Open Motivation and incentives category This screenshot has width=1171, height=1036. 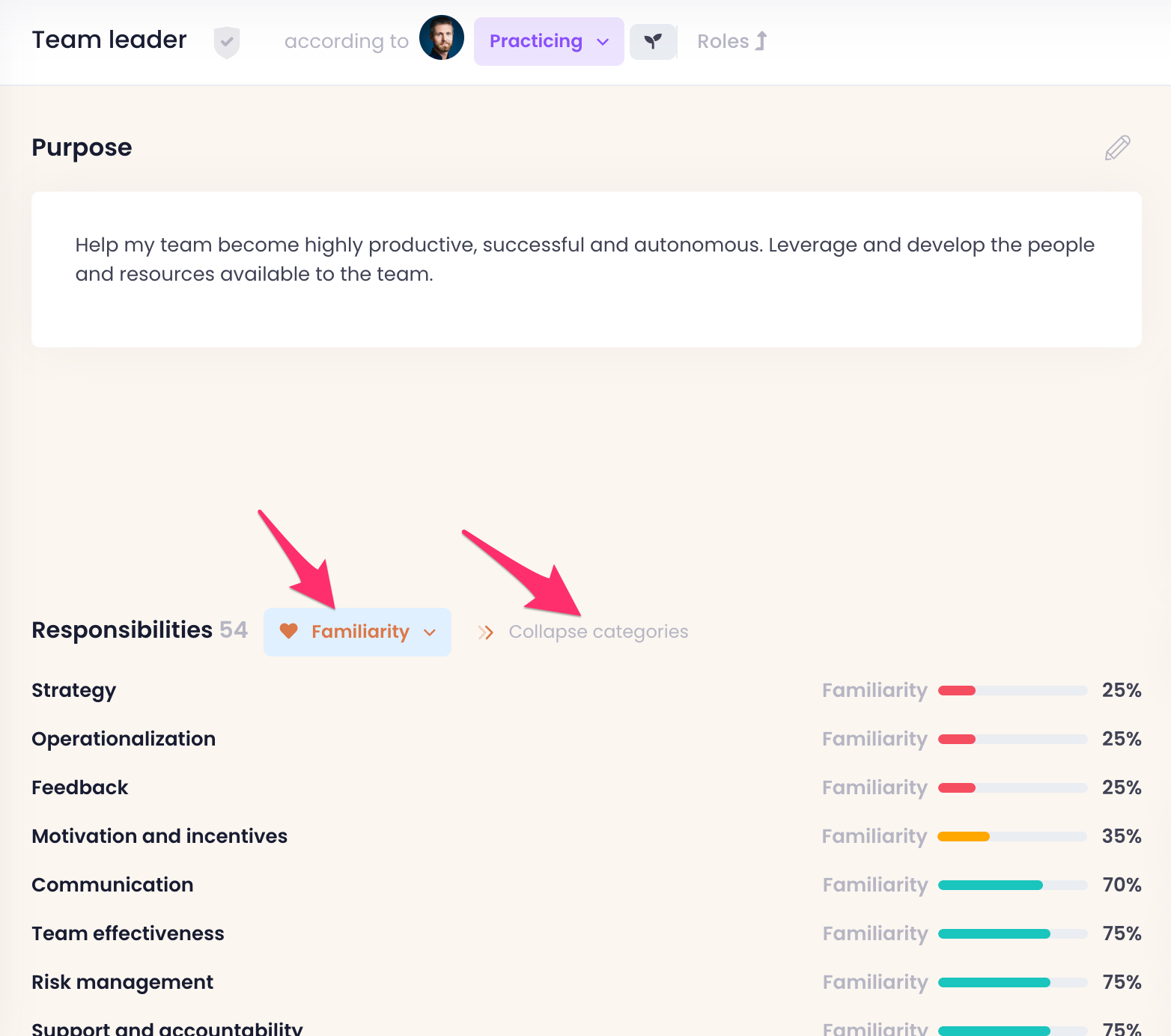click(x=159, y=836)
